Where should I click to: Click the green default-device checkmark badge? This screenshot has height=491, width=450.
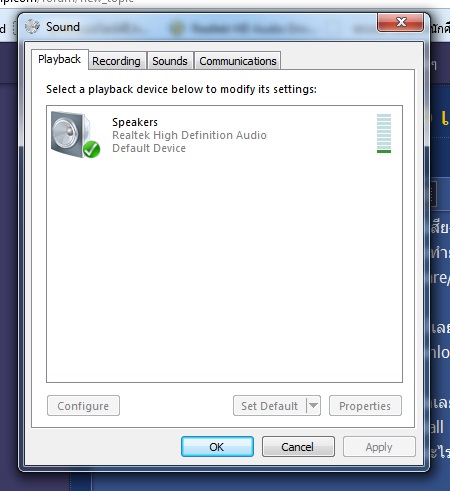coord(91,149)
